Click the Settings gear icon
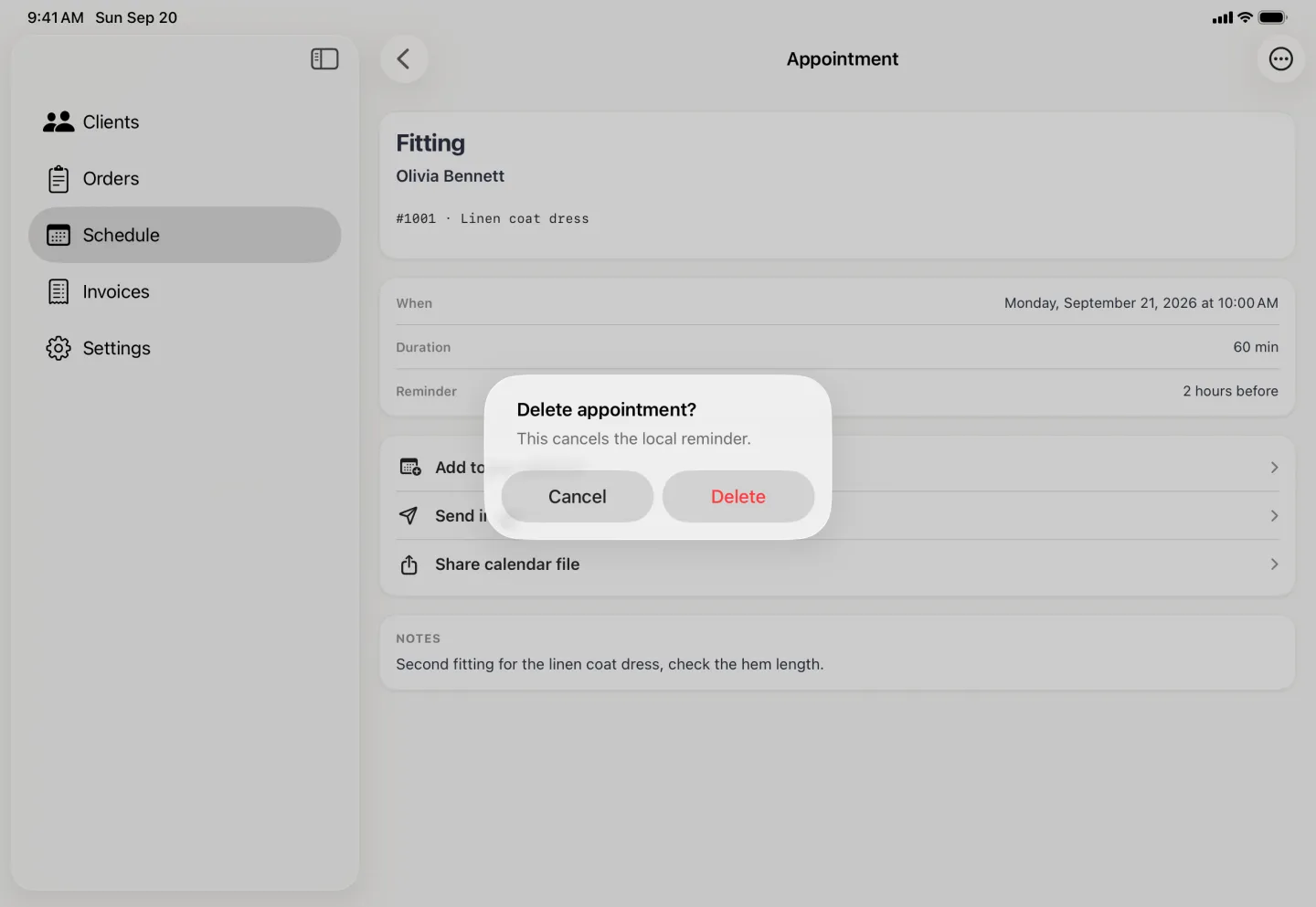 pos(58,349)
